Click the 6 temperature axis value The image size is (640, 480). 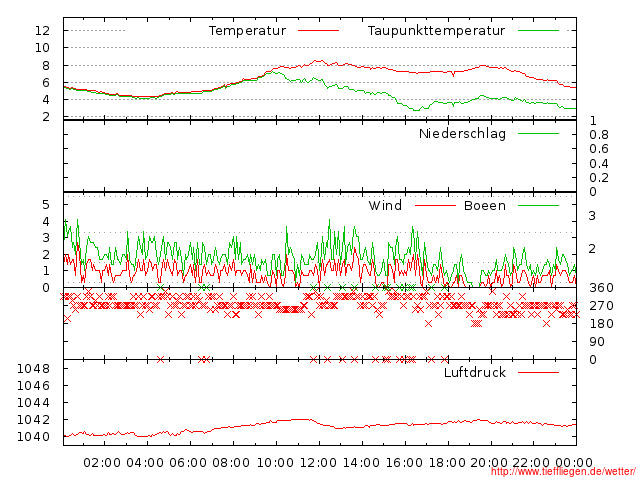[x=46, y=82]
